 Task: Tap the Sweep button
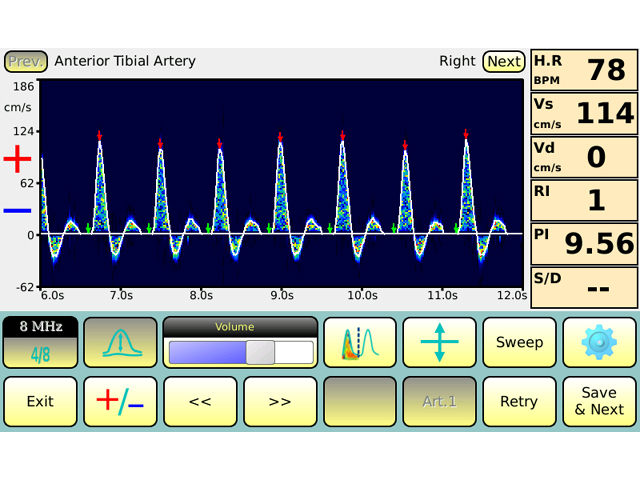519,343
